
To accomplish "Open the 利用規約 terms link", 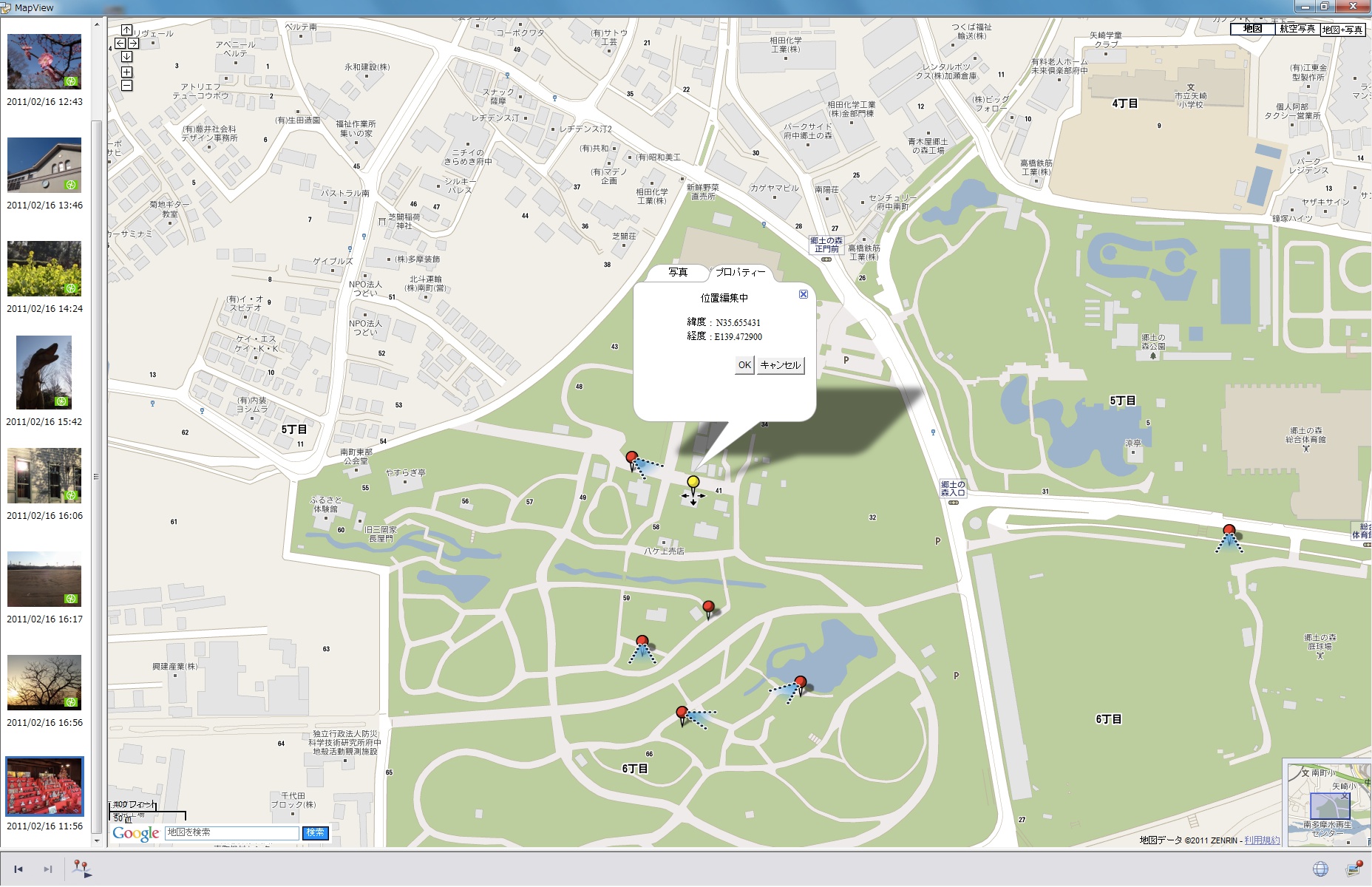I will (x=1261, y=840).
